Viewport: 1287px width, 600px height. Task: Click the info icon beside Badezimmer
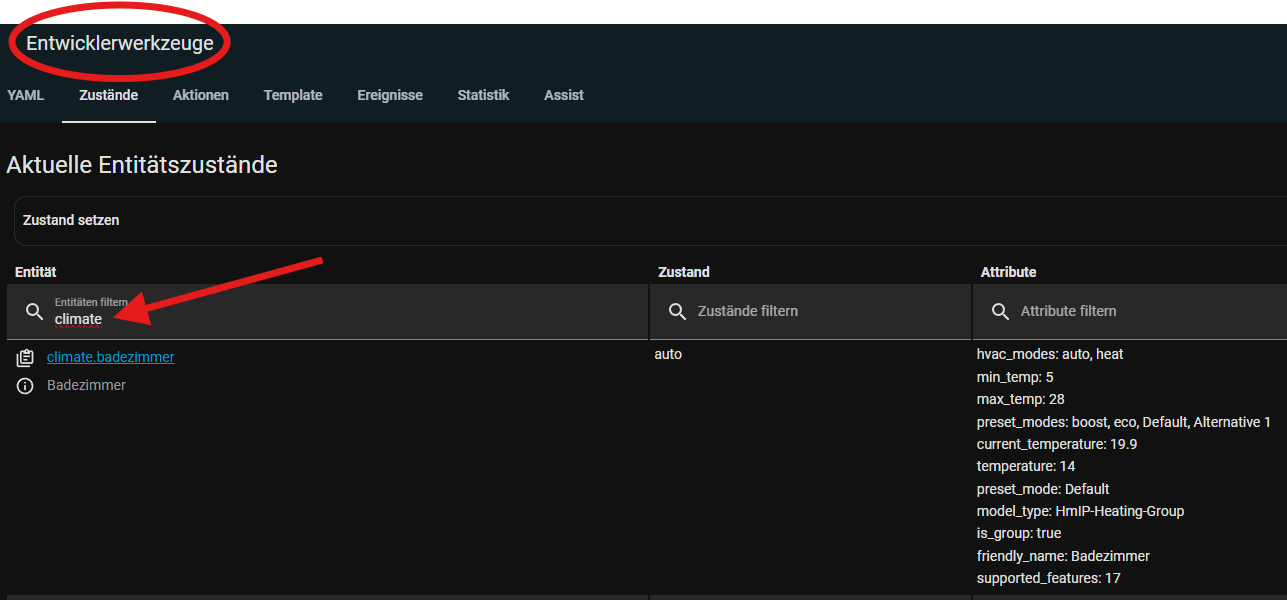(26, 386)
